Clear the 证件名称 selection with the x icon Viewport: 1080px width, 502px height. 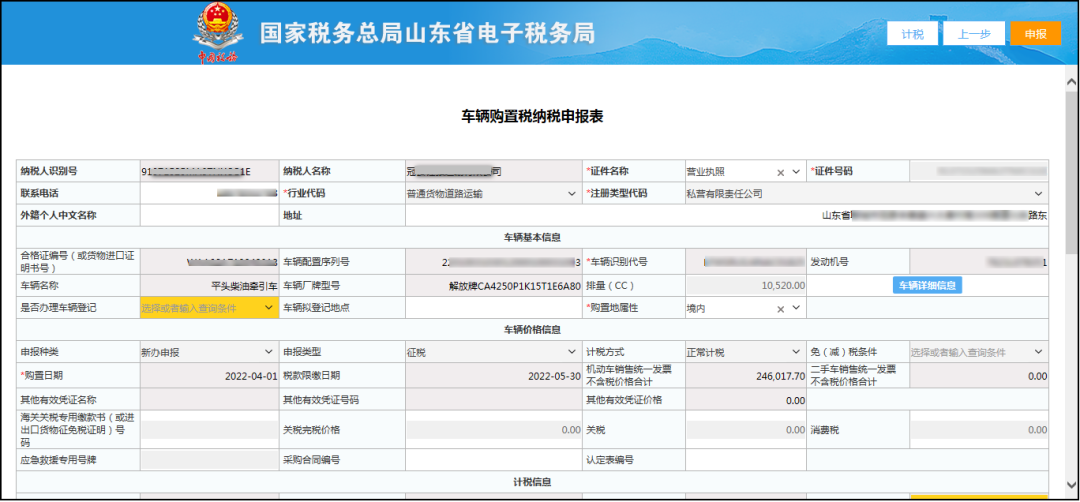[781, 172]
